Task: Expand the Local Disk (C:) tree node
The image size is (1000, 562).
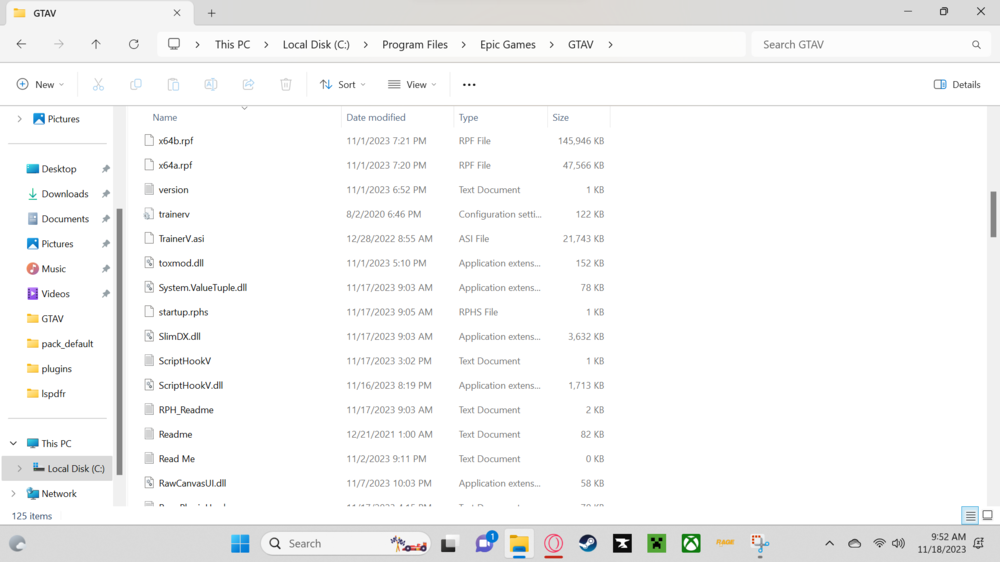Action: (19, 468)
